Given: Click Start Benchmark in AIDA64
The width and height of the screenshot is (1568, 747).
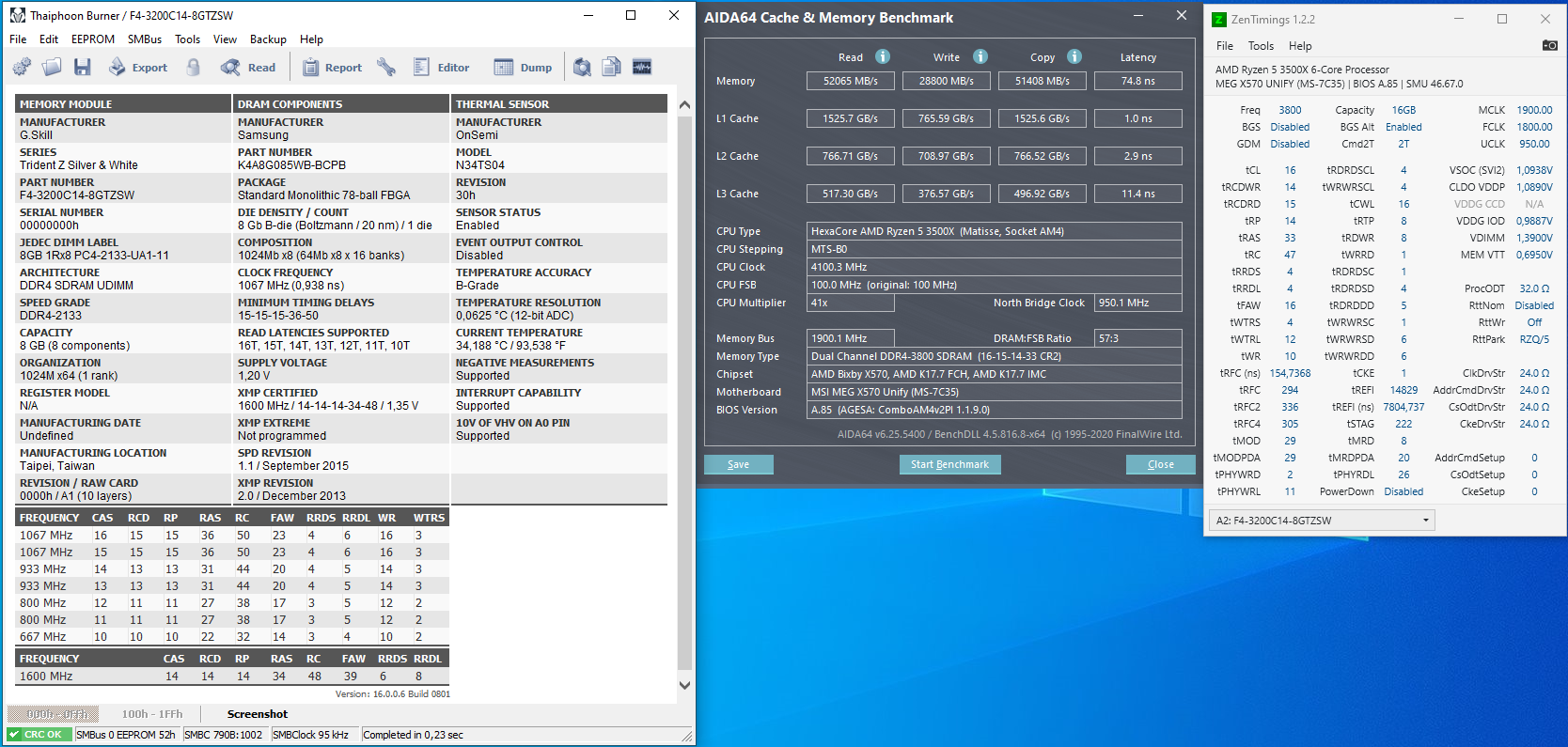Looking at the screenshot, I should point(949,464).
